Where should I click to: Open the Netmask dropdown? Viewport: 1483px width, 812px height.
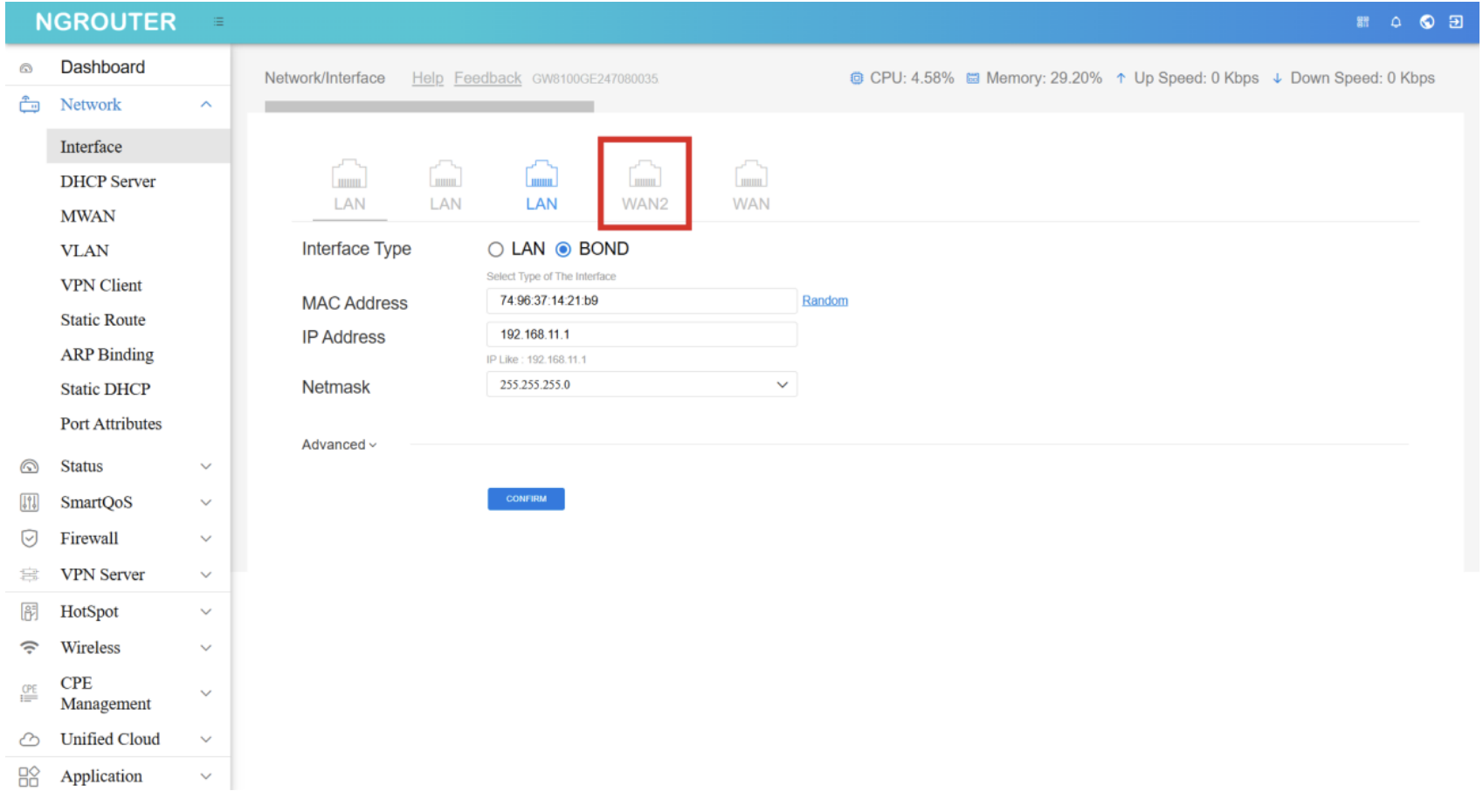point(641,385)
